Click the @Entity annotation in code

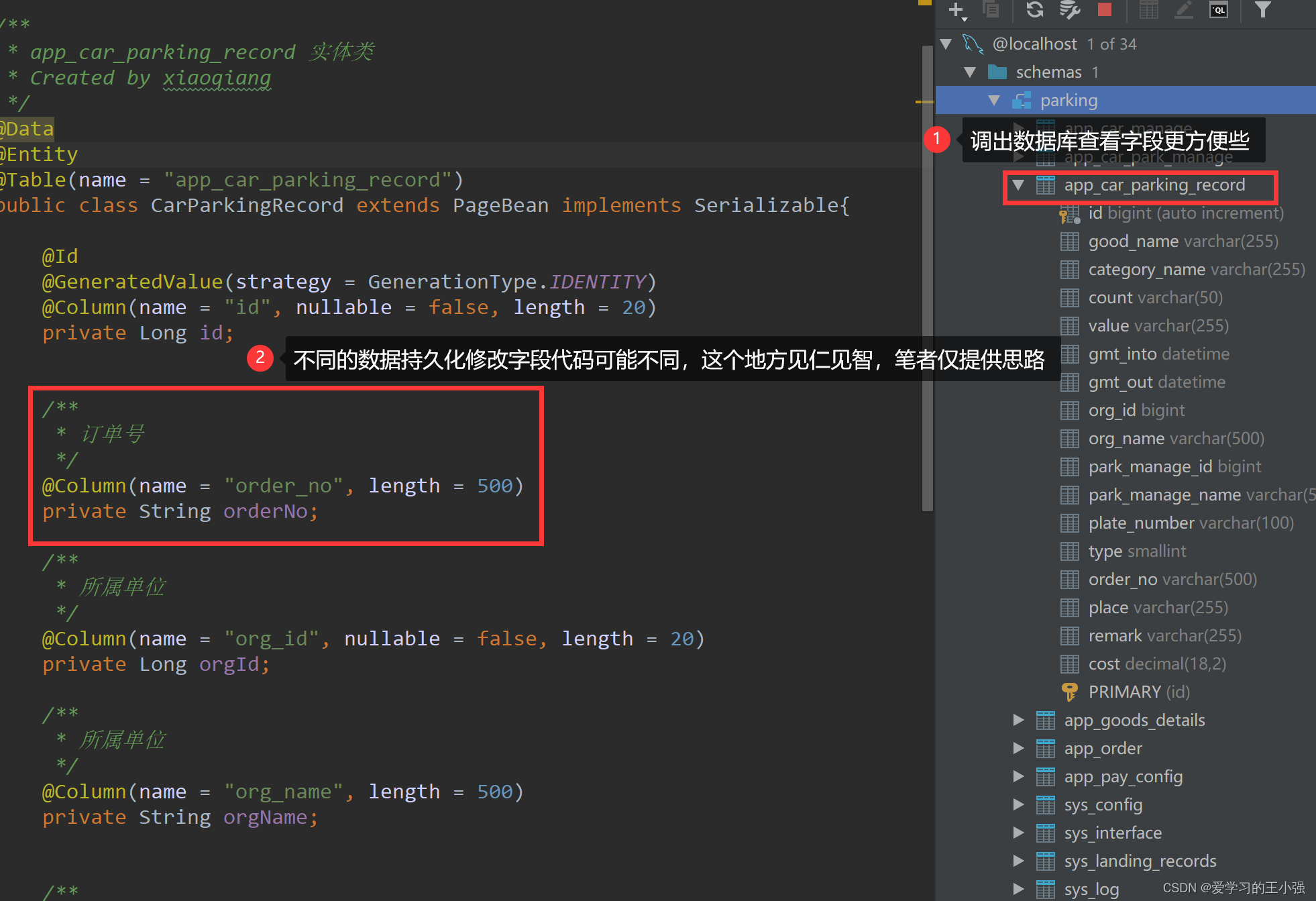(x=38, y=154)
